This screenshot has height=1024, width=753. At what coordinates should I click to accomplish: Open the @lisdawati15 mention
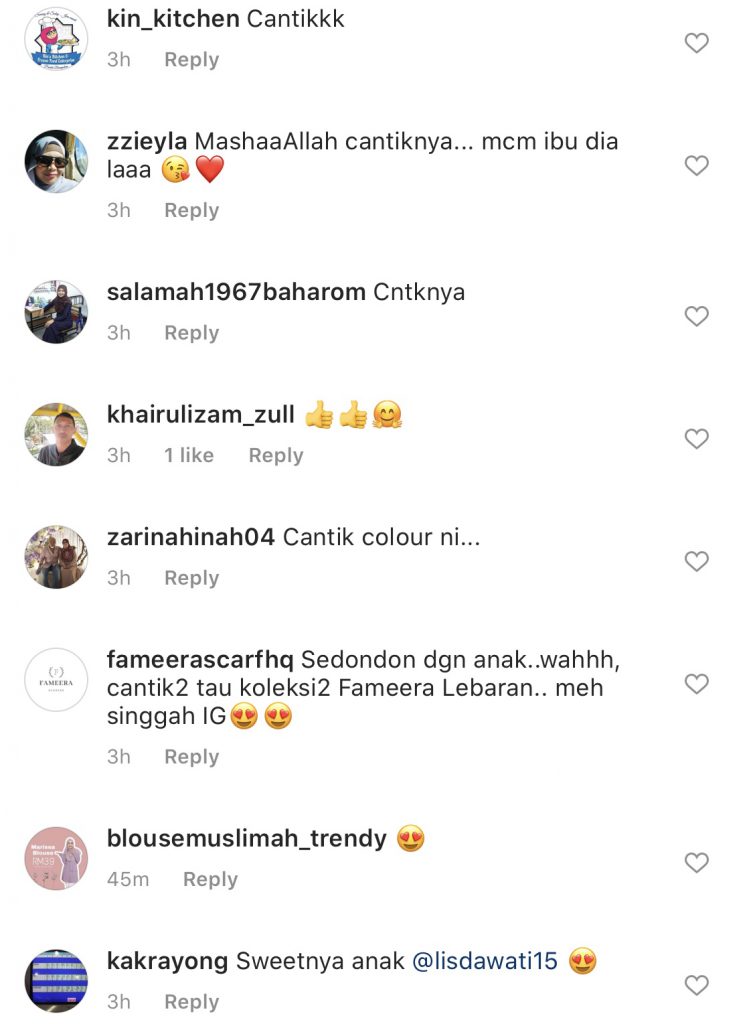485,961
